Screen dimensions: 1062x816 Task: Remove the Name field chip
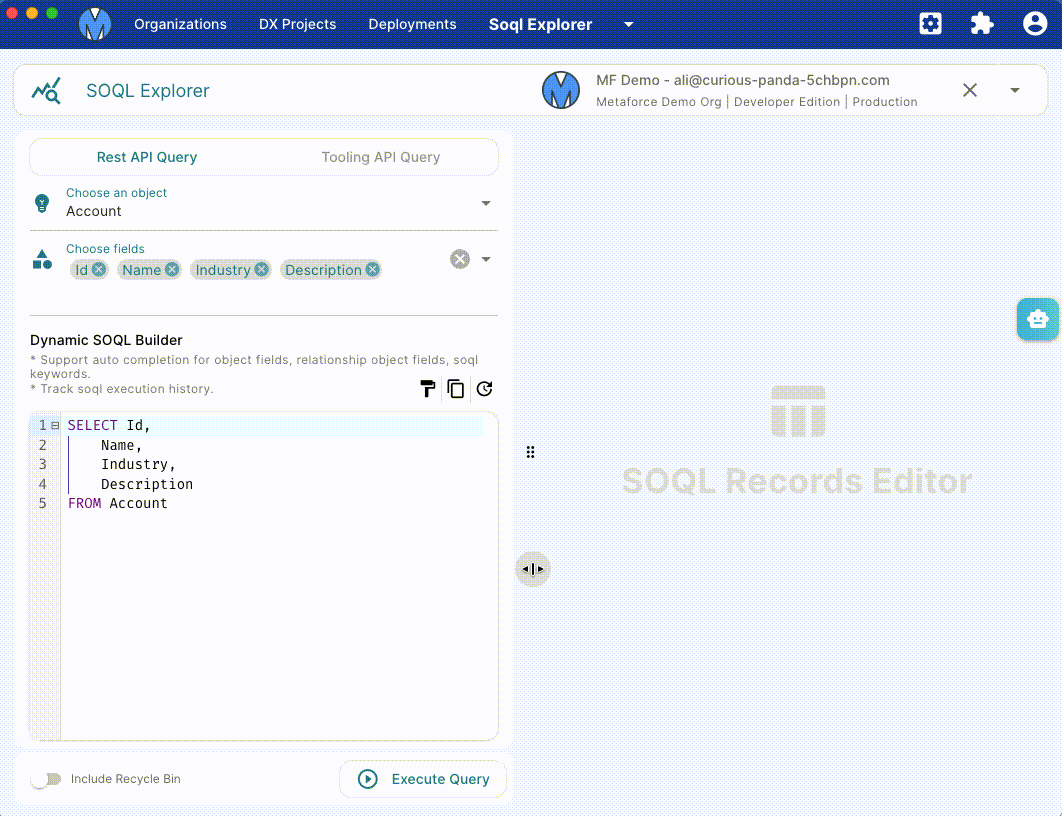coord(172,270)
